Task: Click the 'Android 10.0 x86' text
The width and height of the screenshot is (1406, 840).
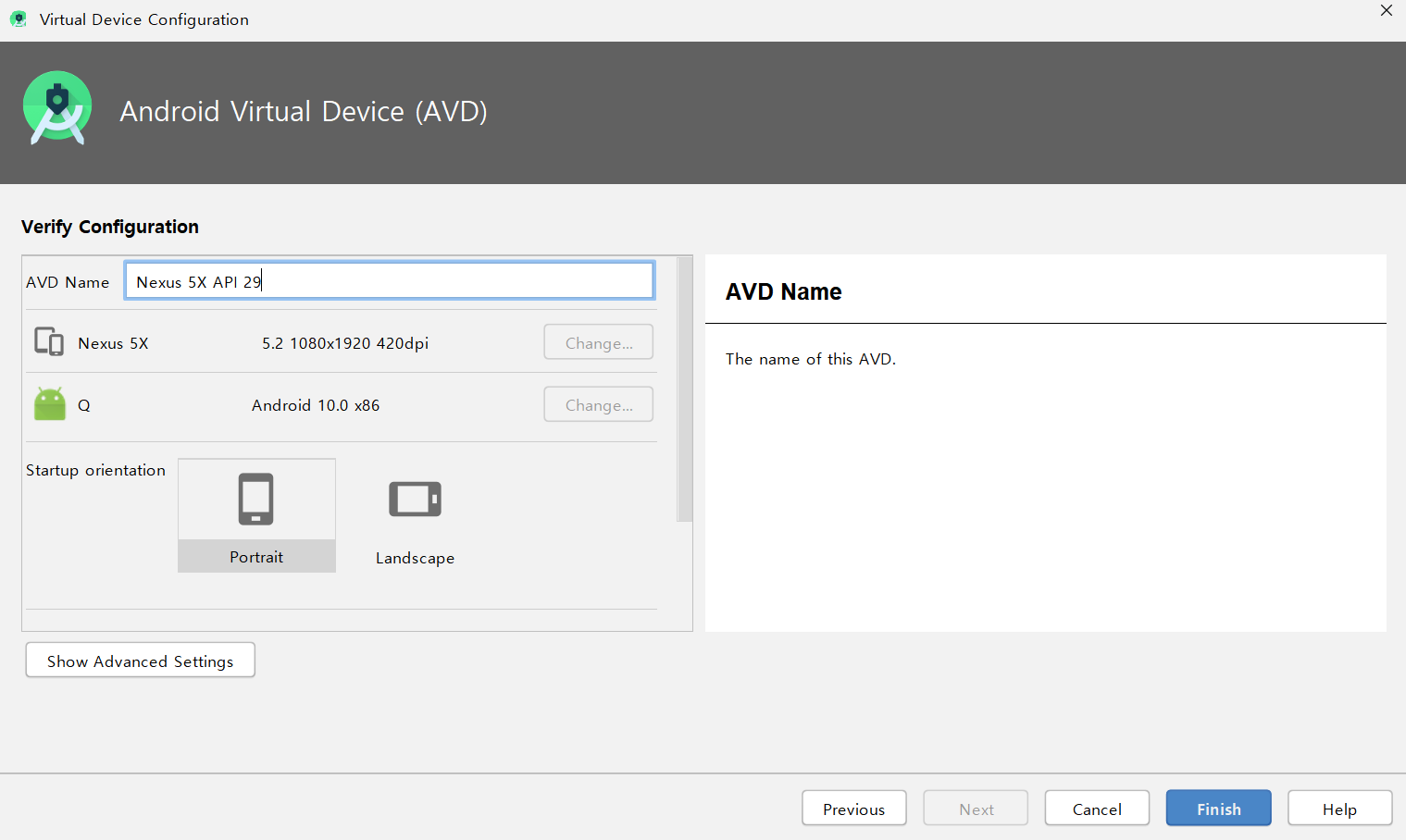Action: tap(316, 405)
